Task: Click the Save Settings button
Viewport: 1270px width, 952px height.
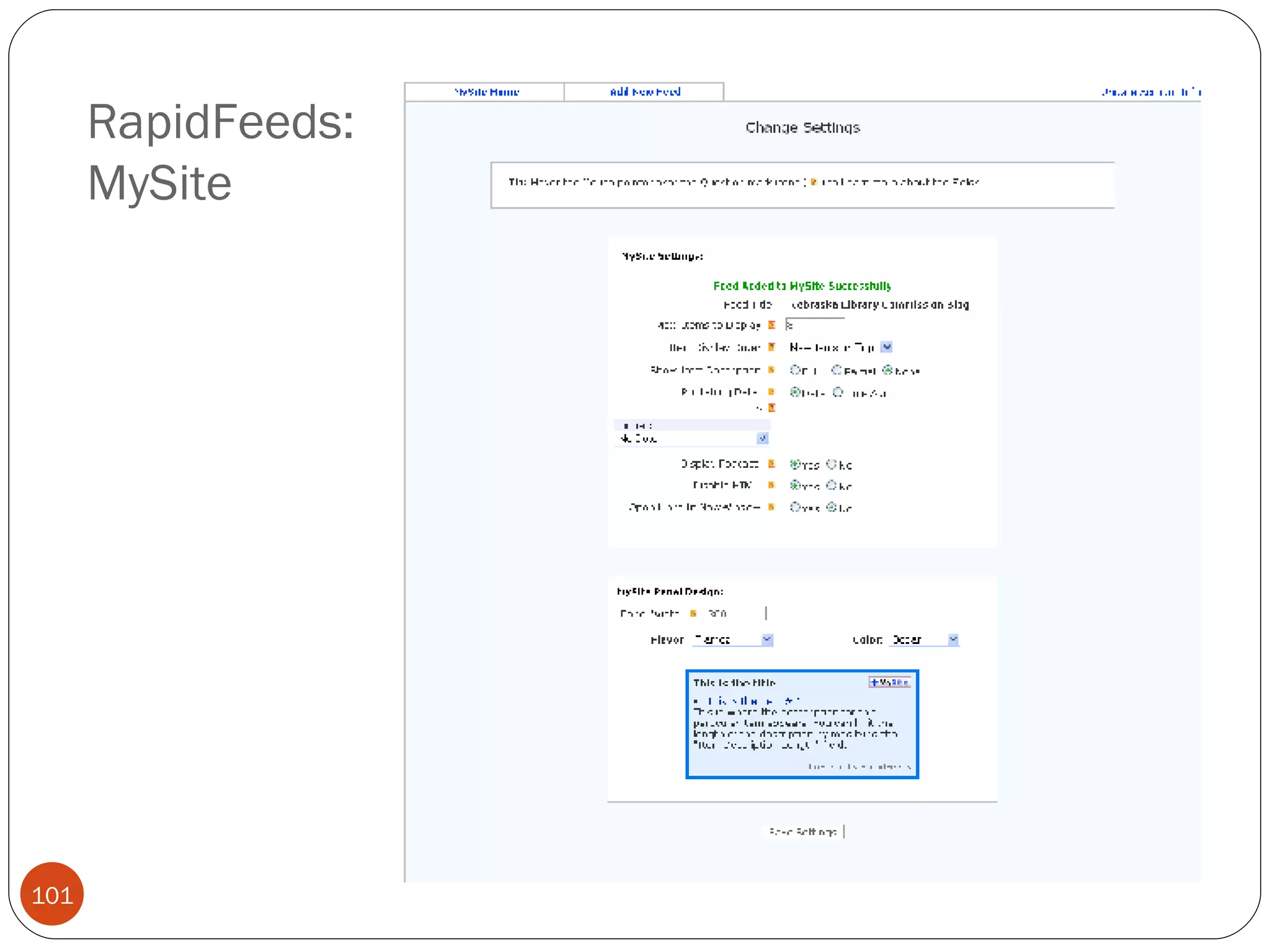Action: pyautogui.click(x=803, y=832)
